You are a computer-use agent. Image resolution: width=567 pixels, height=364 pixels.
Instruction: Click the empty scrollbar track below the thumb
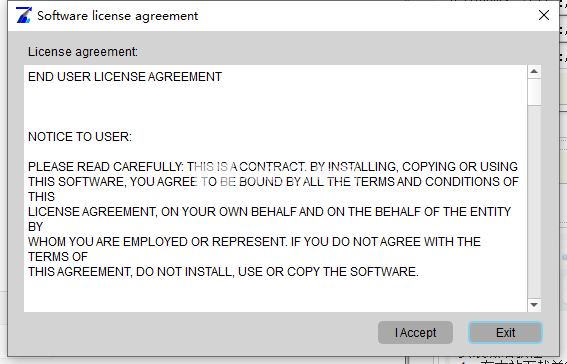(534, 202)
